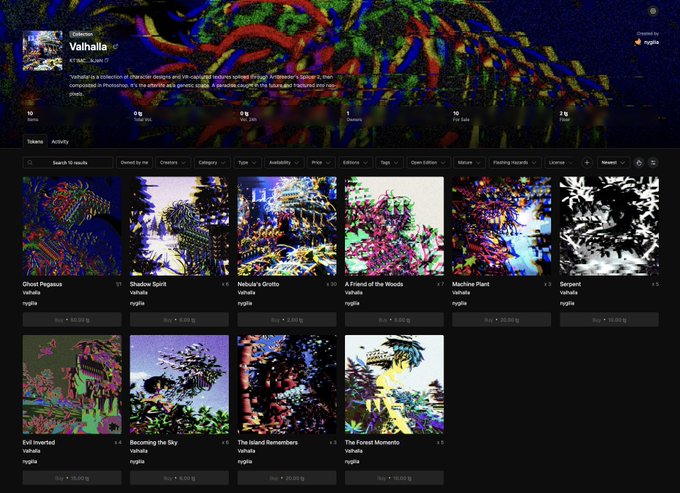Click the share icon beside Valhalla title
The image size is (680, 493).
pos(115,47)
